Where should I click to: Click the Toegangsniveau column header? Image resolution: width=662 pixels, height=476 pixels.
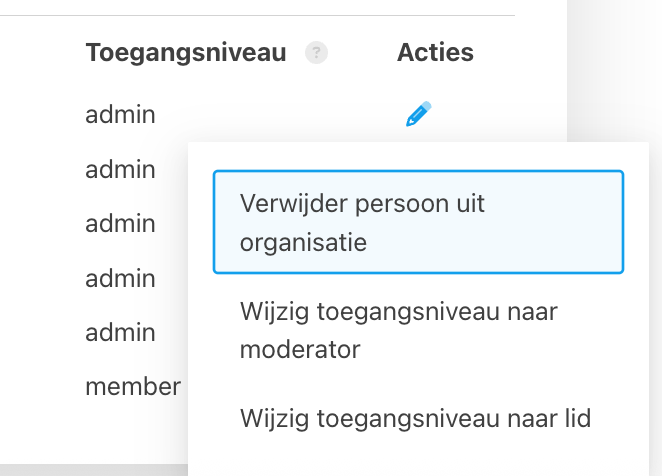tap(186, 52)
